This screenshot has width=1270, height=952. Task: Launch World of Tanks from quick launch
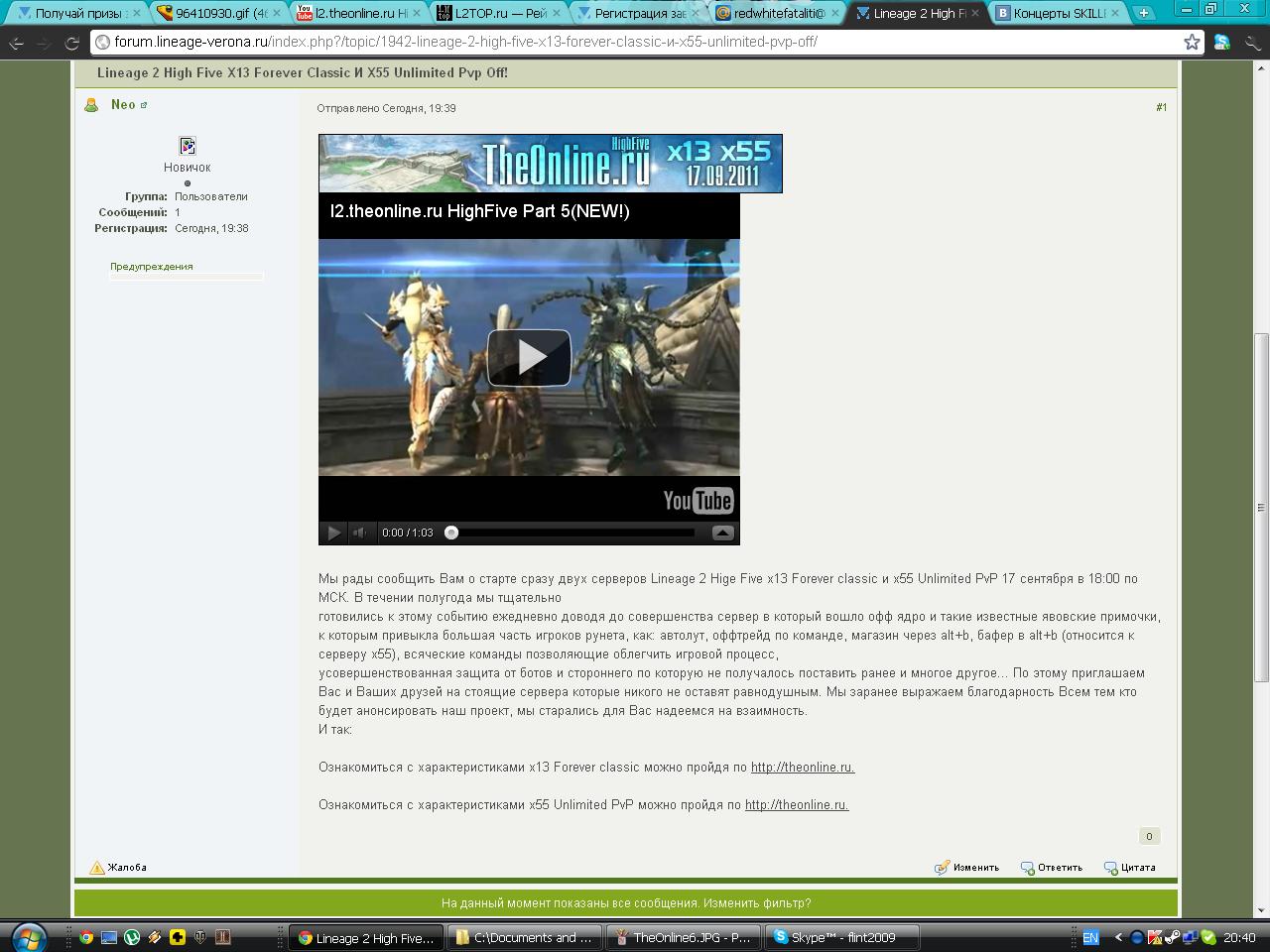tap(200, 937)
